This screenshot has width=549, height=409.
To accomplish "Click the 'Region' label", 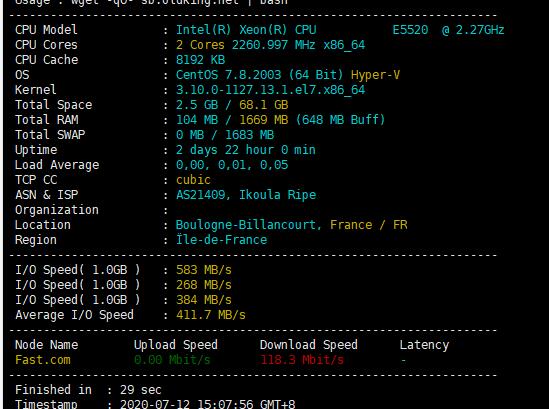I will (x=36, y=240).
